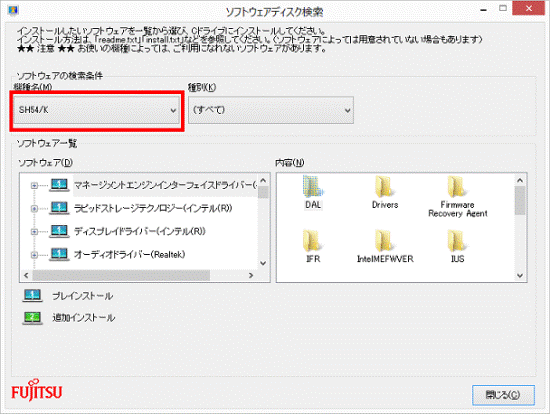Click the オーディオドライバー laptop icon
This screenshot has height=414, width=550.
click(x=59, y=254)
